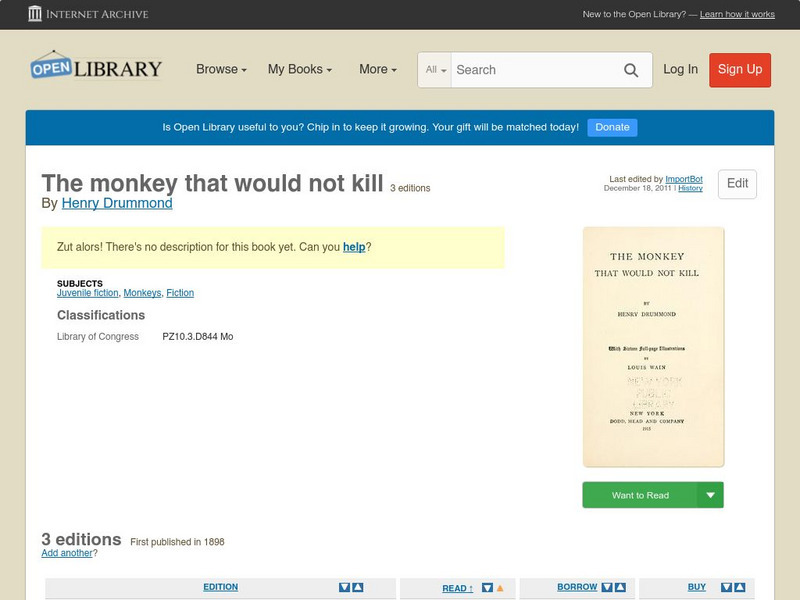Click the Sign Up button

tap(740, 70)
